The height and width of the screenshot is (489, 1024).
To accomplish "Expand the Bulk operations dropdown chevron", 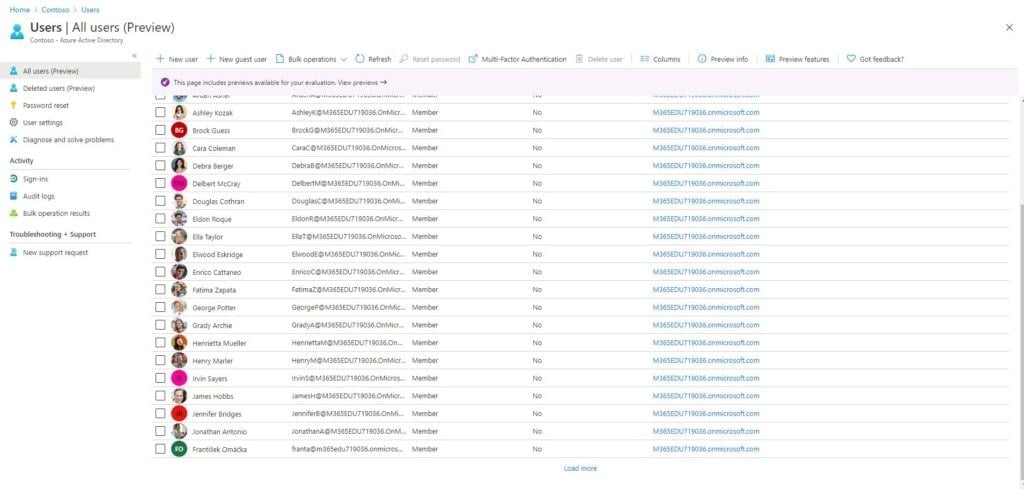I will 344,59.
